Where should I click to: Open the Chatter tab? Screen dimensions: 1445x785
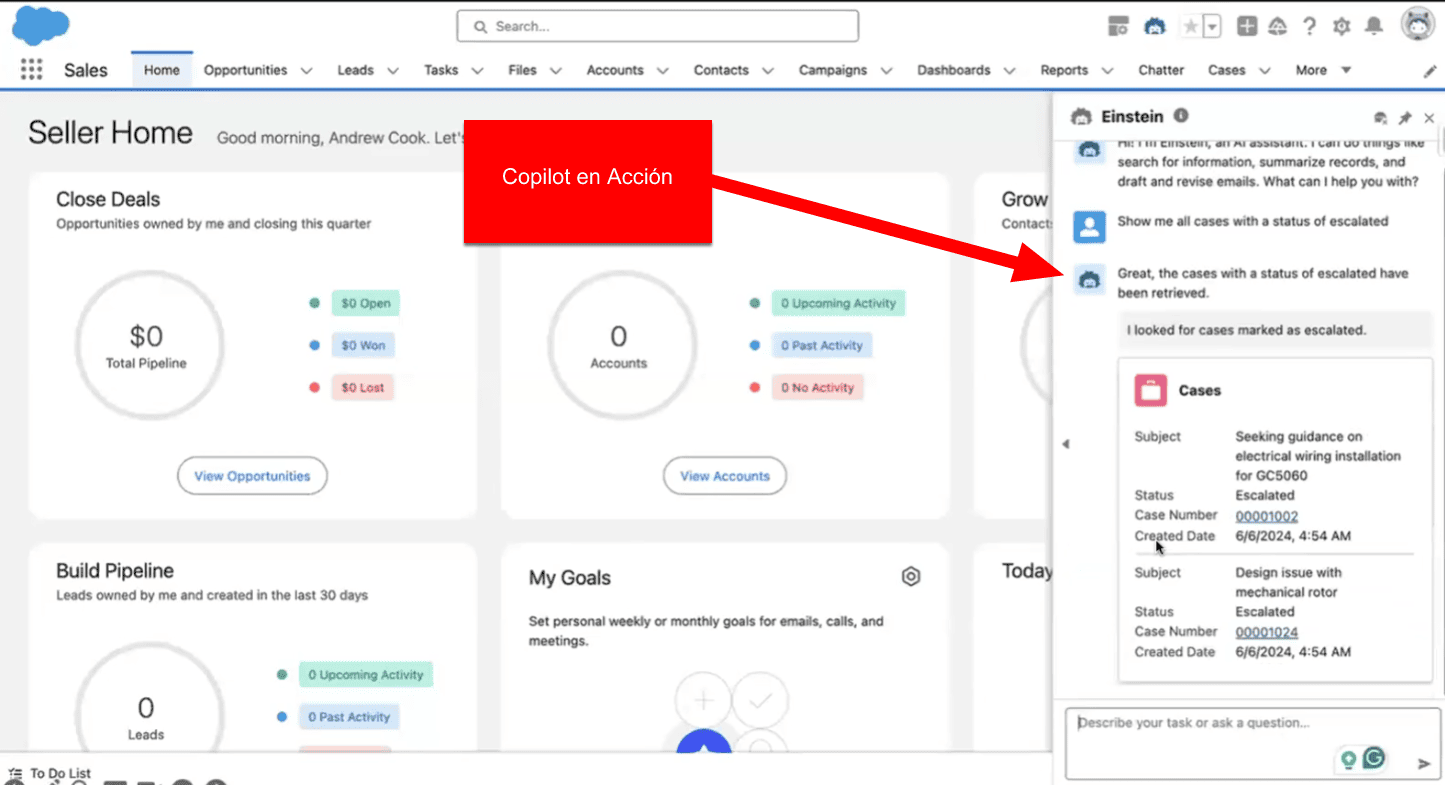coord(1161,70)
